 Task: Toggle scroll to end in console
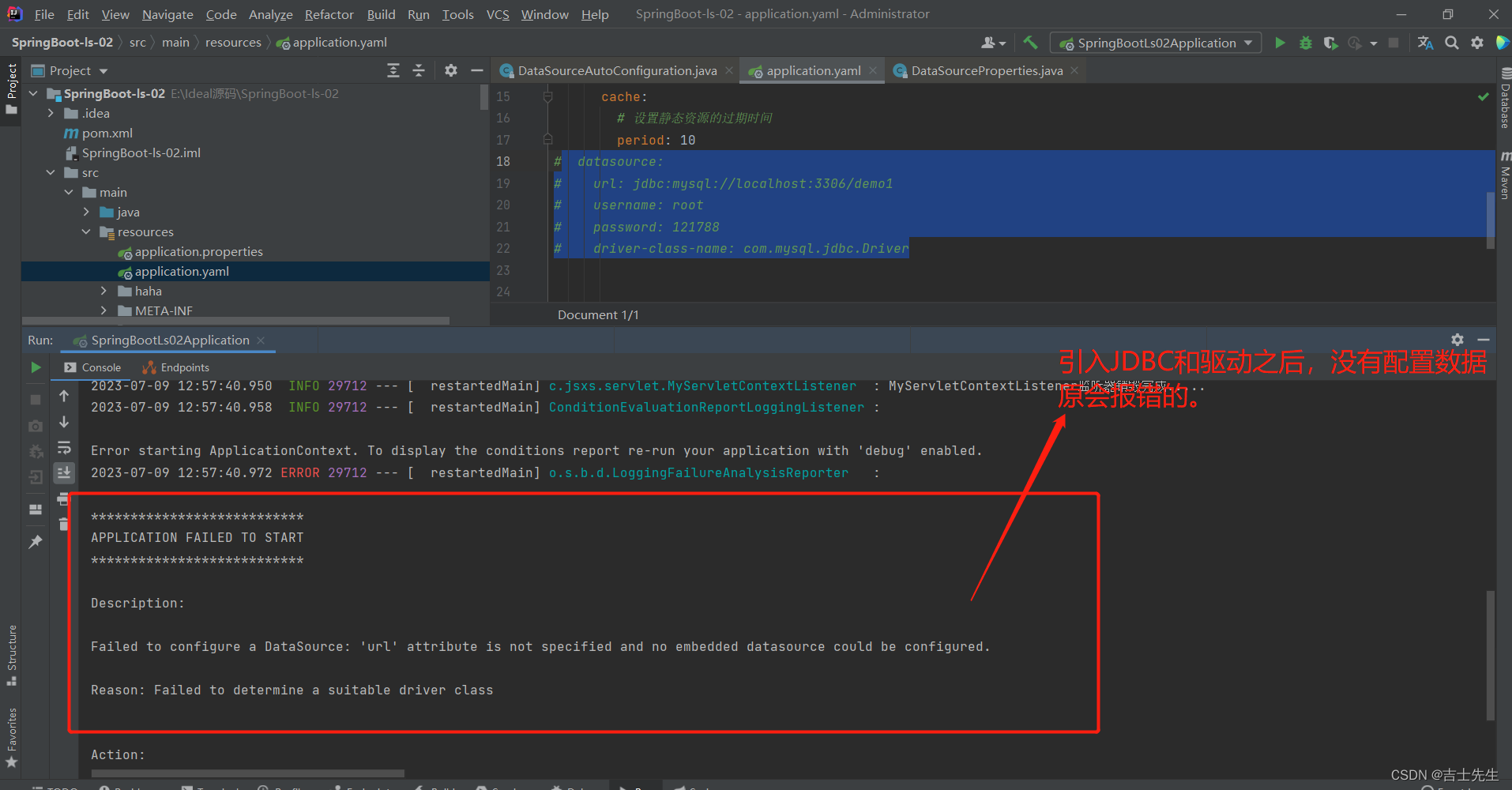click(64, 472)
